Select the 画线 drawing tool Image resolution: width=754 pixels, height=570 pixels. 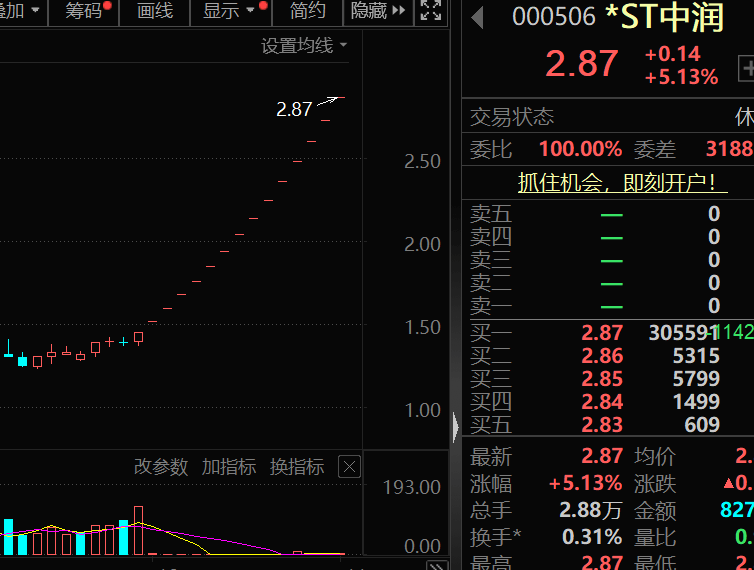(x=155, y=12)
